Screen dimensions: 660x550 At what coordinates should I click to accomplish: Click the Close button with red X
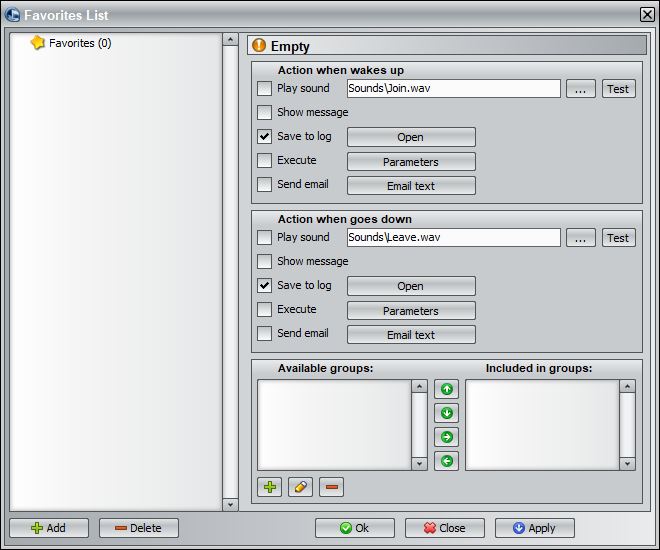point(445,528)
